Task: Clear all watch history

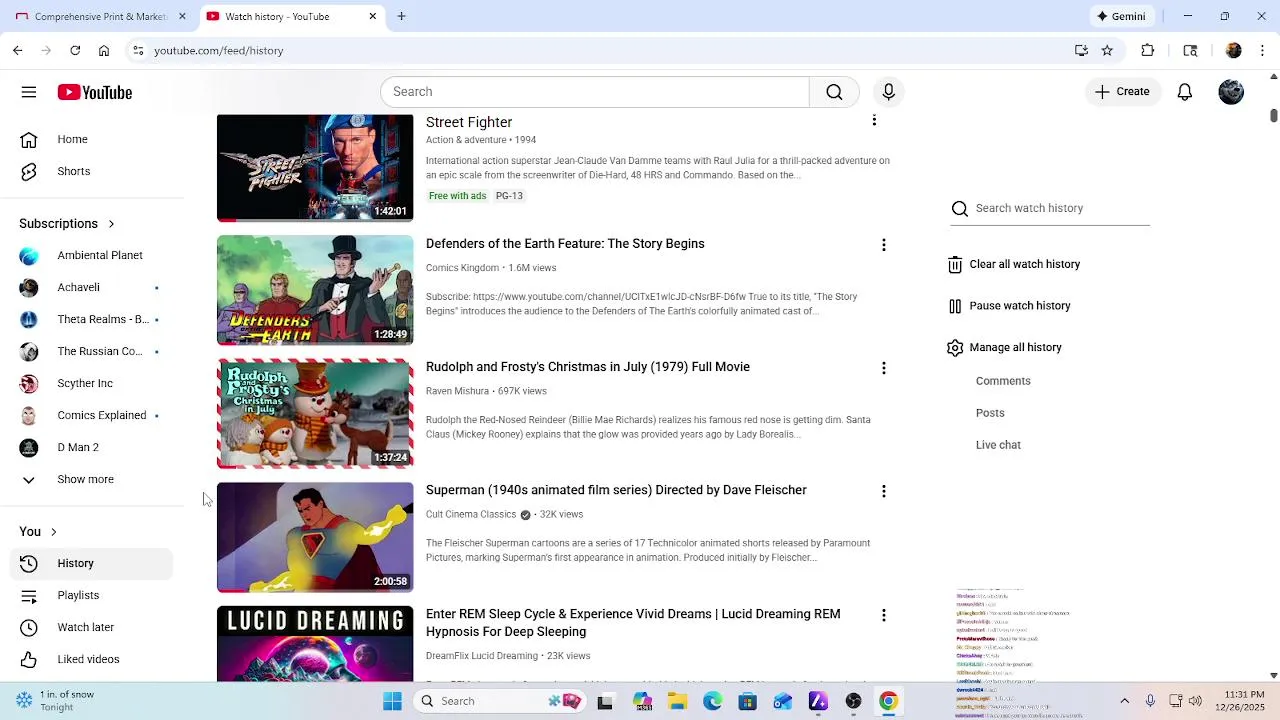Action: tap(1014, 264)
